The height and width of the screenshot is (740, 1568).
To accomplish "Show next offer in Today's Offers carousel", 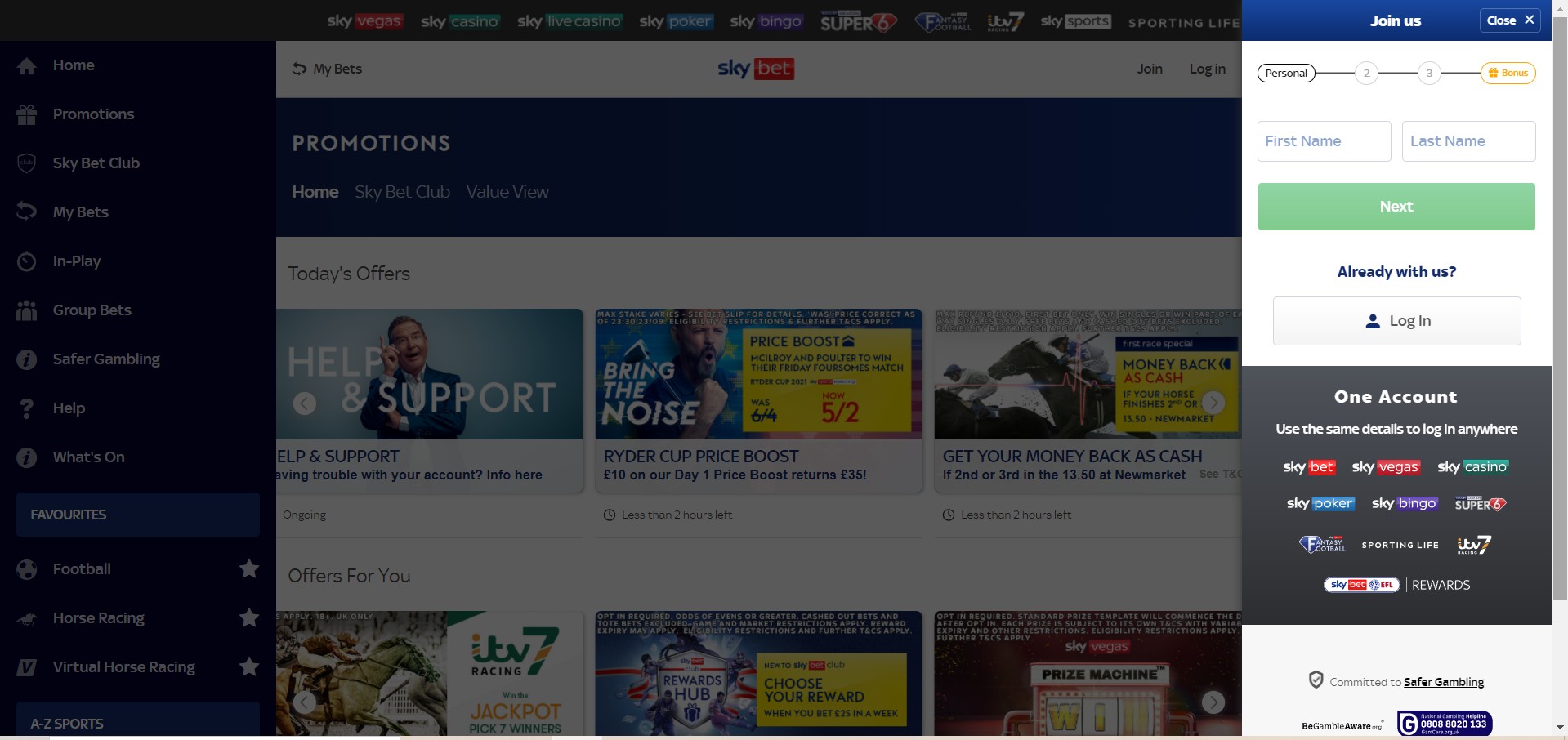I will pos(1213,403).
